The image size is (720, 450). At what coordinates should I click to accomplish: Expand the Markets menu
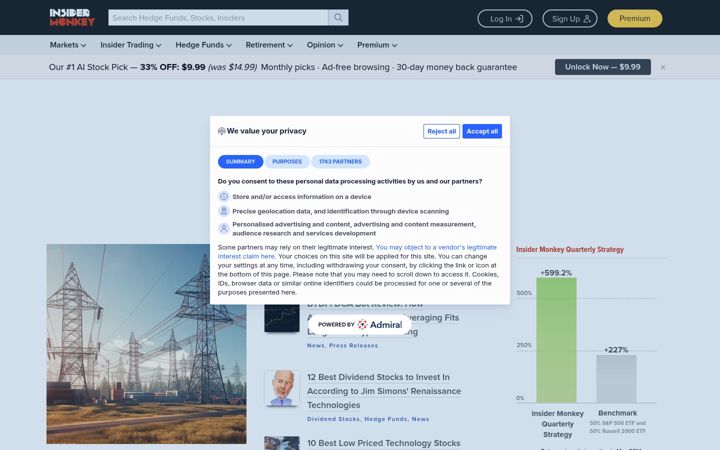[68, 45]
